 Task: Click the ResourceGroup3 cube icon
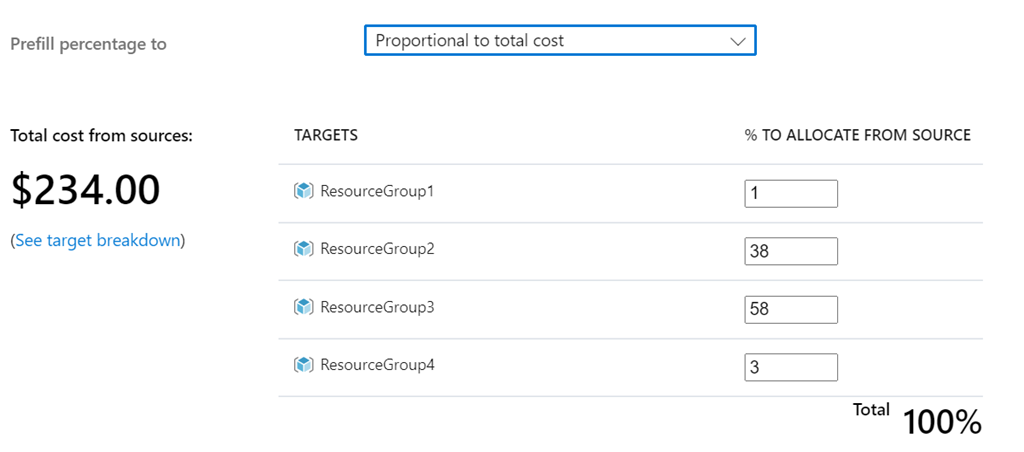click(x=304, y=307)
